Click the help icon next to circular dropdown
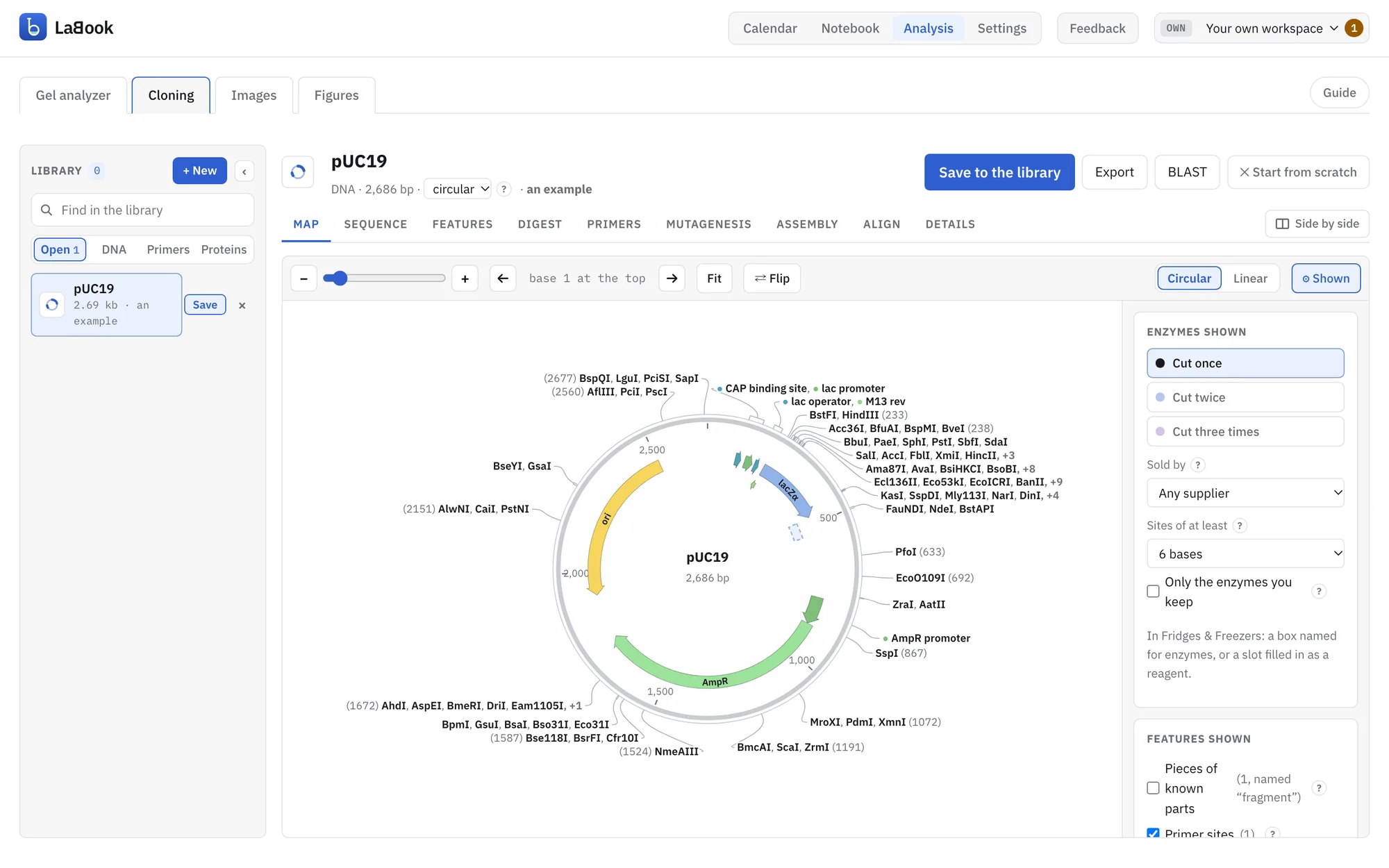This screenshot has width=1389, height=868. (x=504, y=189)
